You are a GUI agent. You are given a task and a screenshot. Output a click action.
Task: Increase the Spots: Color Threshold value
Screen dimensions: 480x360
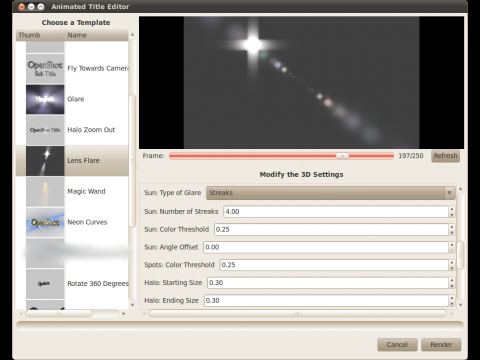tap(452, 262)
